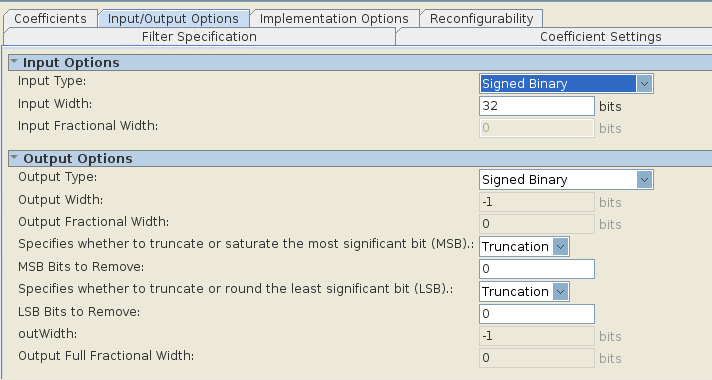Click the Output Full Fractional Width field
Image resolution: width=712 pixels, height=380 pixels.
pos(537,358)
